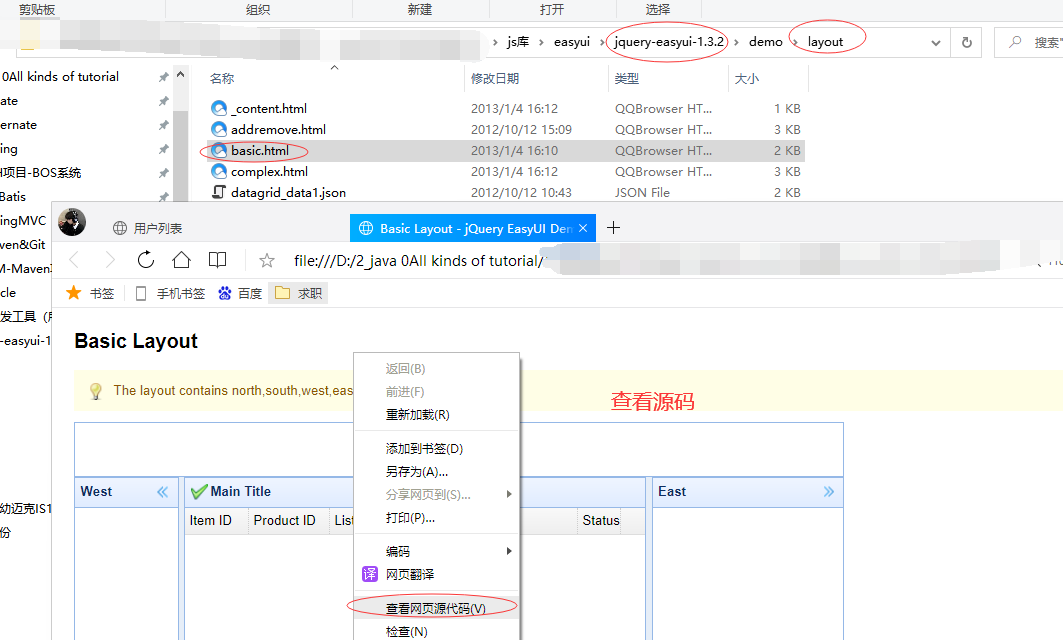The width and height of the screenshot is (1063, 640).
Task: Go to browser home page icon
Action: pos(181,260)
